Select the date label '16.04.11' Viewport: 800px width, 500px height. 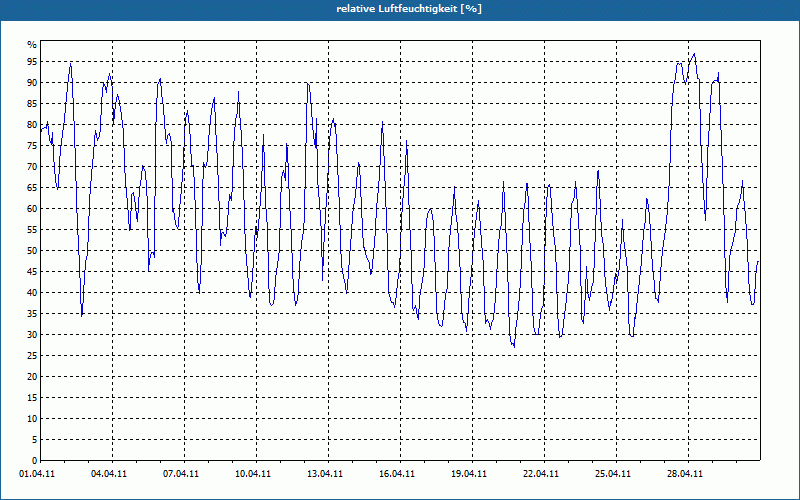tap(396, 473)
